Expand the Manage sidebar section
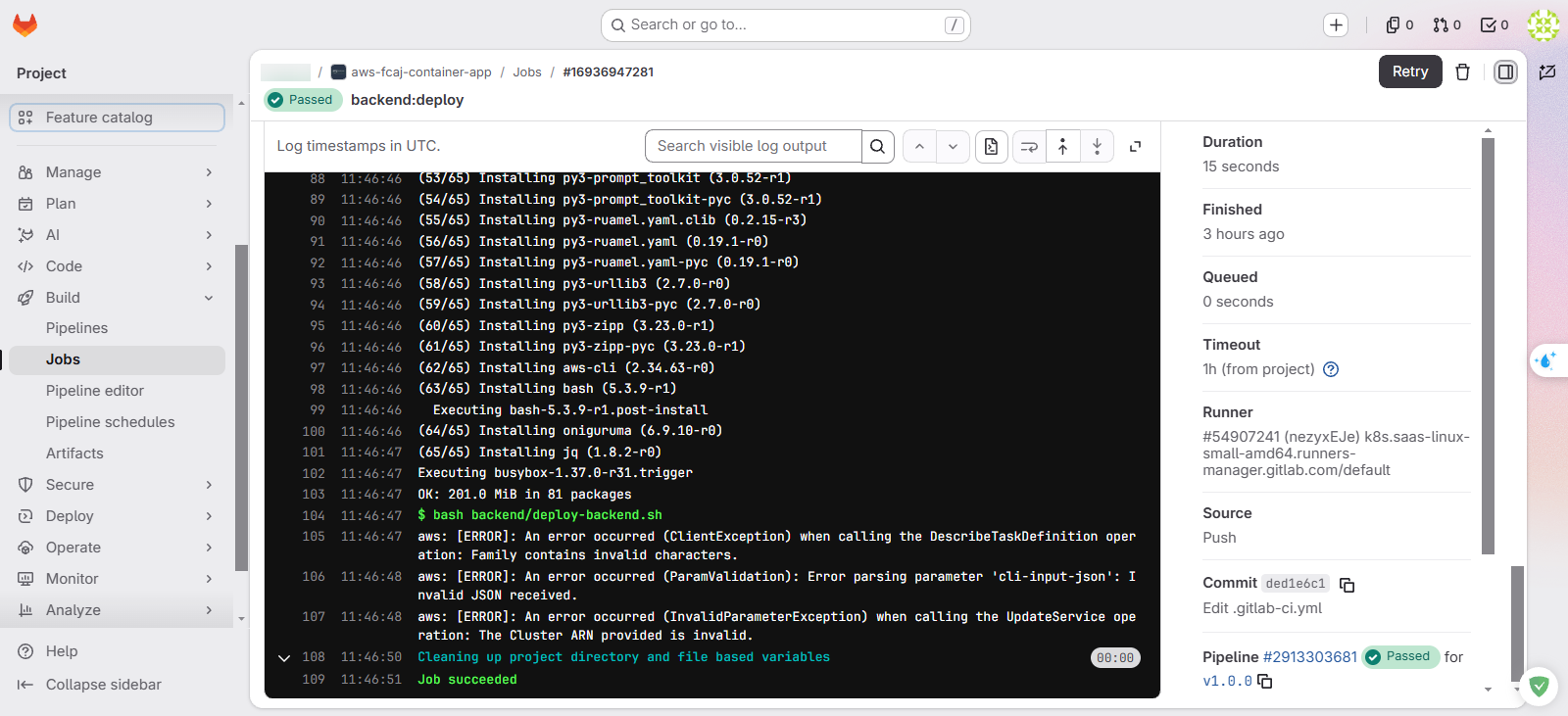This screenshot has width=1568, height=716. [117, 172]
